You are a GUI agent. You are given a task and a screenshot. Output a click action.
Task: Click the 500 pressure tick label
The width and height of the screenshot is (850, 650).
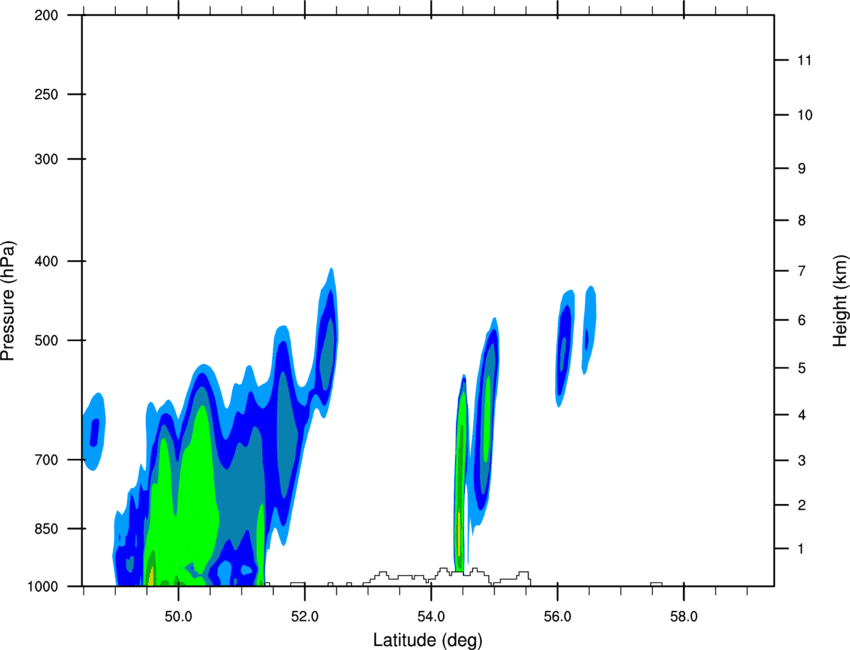(x=46, y=340)
